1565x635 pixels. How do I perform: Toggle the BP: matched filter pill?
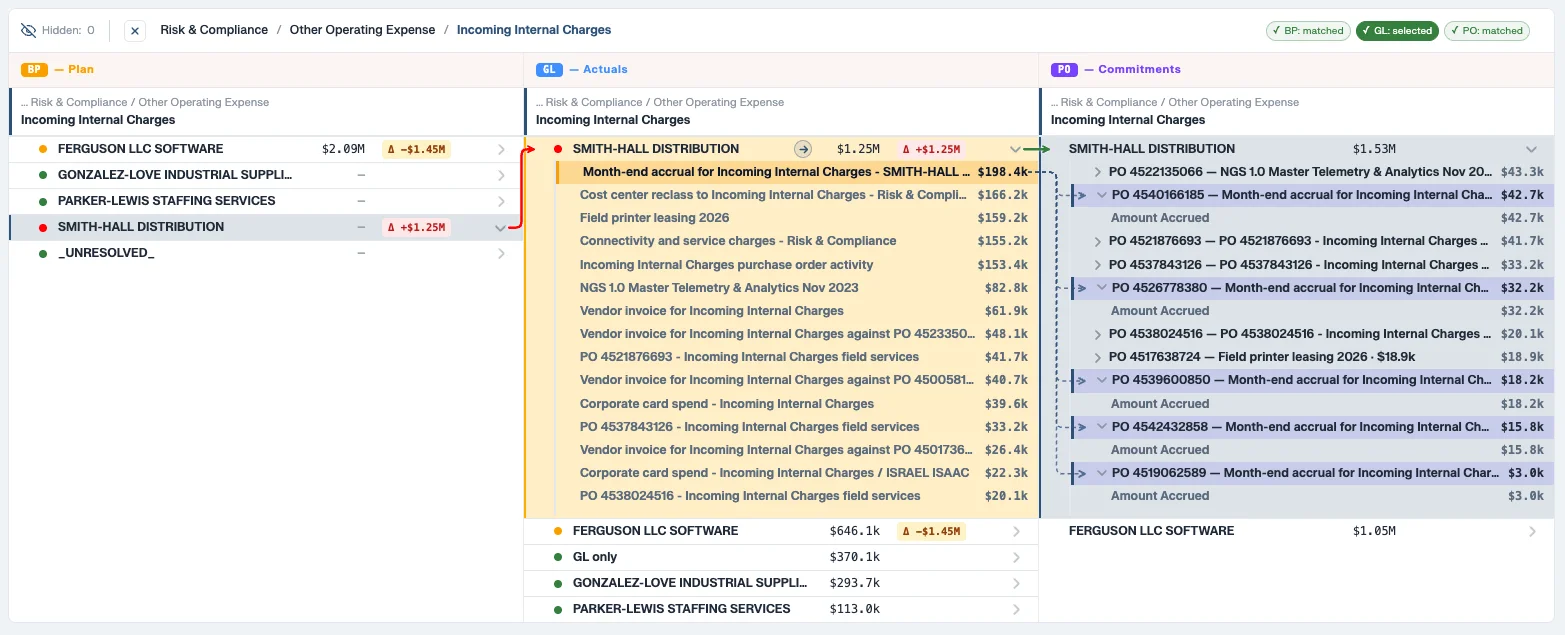(x=1308, y=31)
